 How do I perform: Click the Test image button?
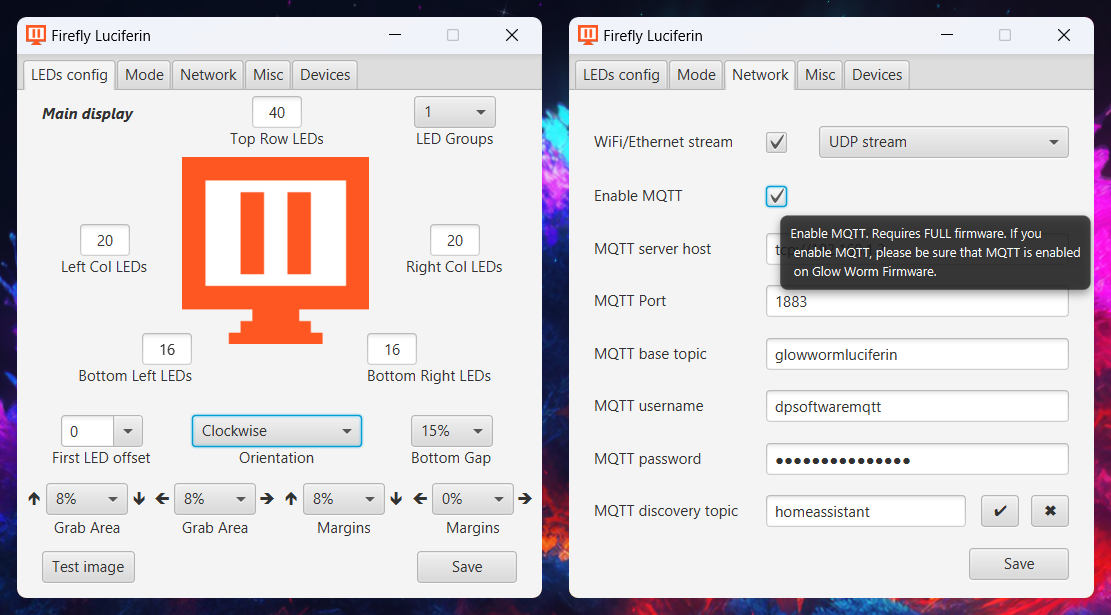click(x=88, y=567)
